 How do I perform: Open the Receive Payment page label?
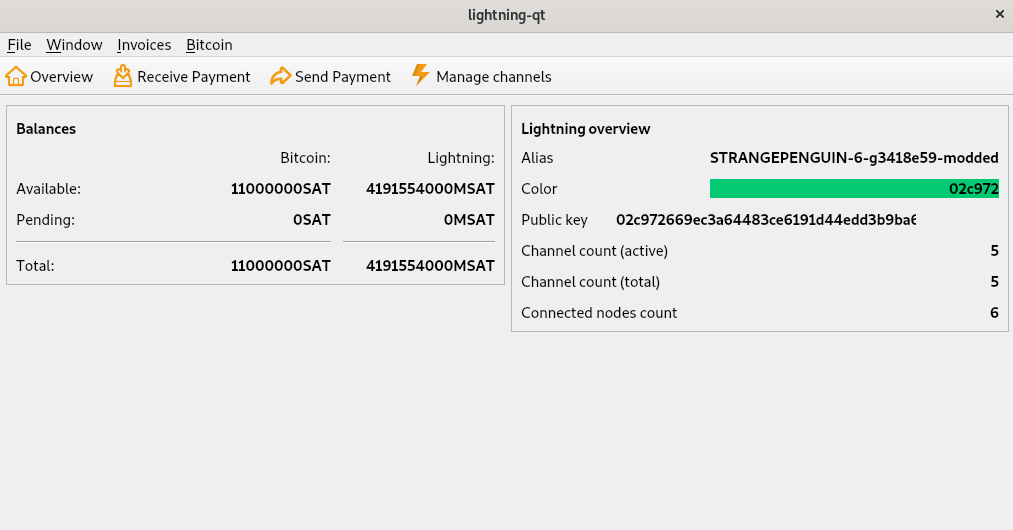[194, 77]
